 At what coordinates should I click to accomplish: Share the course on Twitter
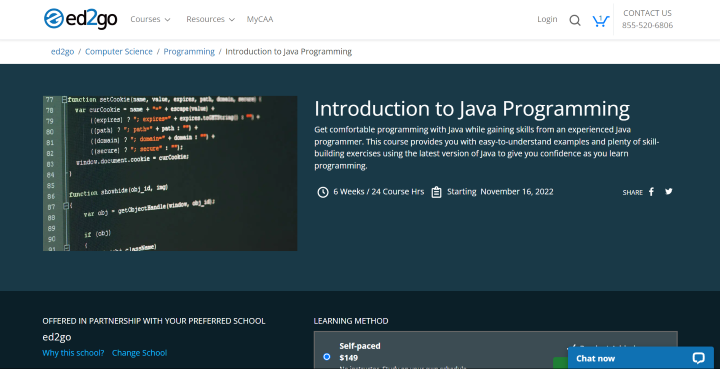669,191
